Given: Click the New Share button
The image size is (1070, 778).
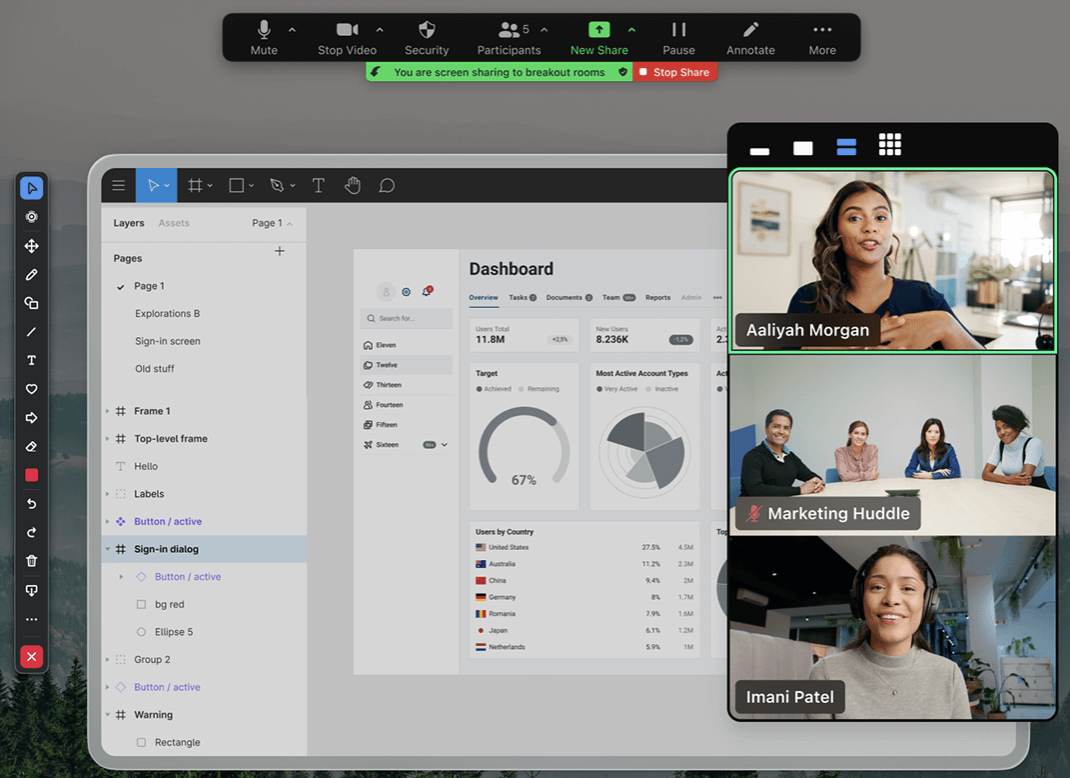Looking at the screenshot, I should [599, 37].
